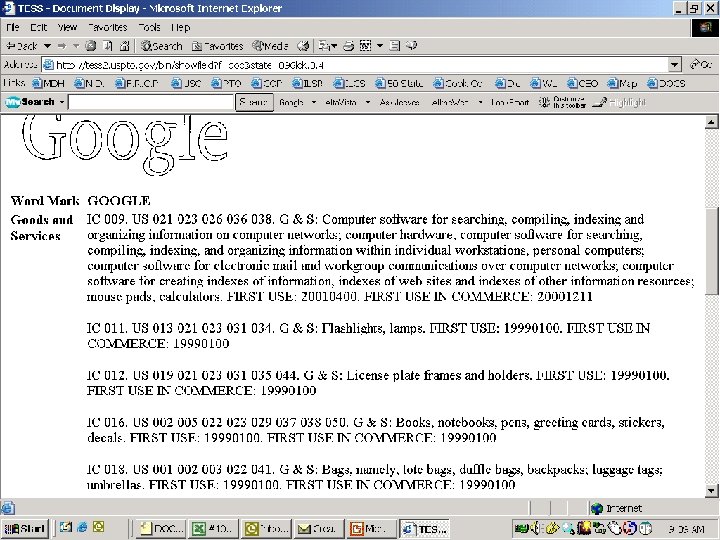Open the View menu
This screenshot has width=720, height=540.
pos(67,28)
